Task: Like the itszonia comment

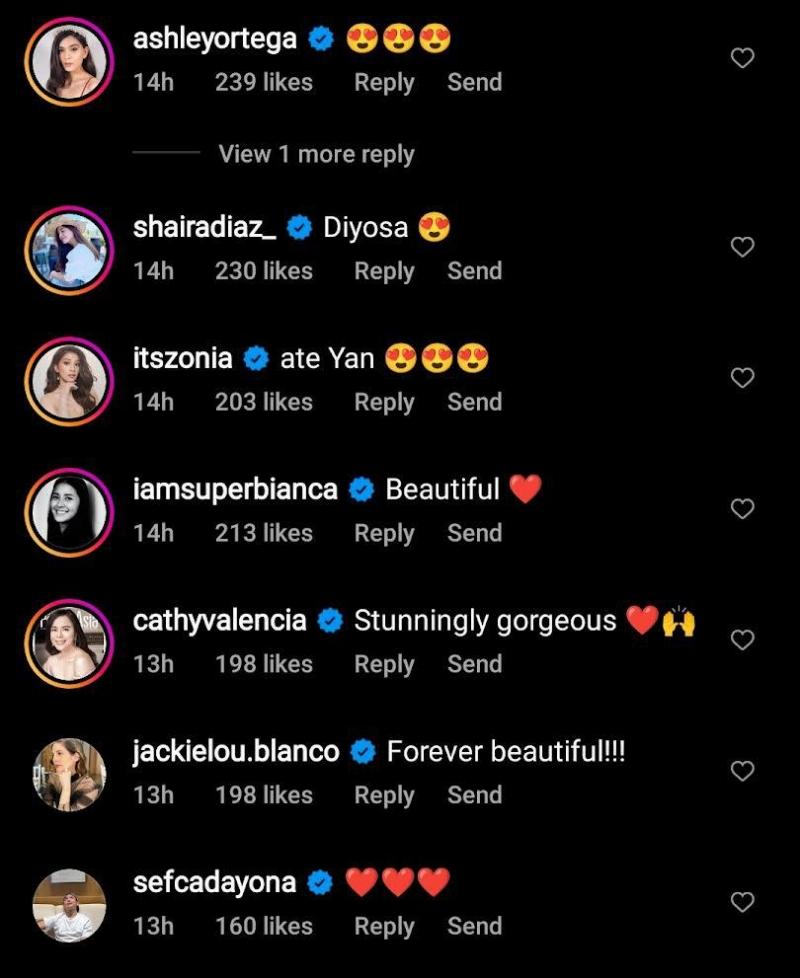Action: point(742,378)
